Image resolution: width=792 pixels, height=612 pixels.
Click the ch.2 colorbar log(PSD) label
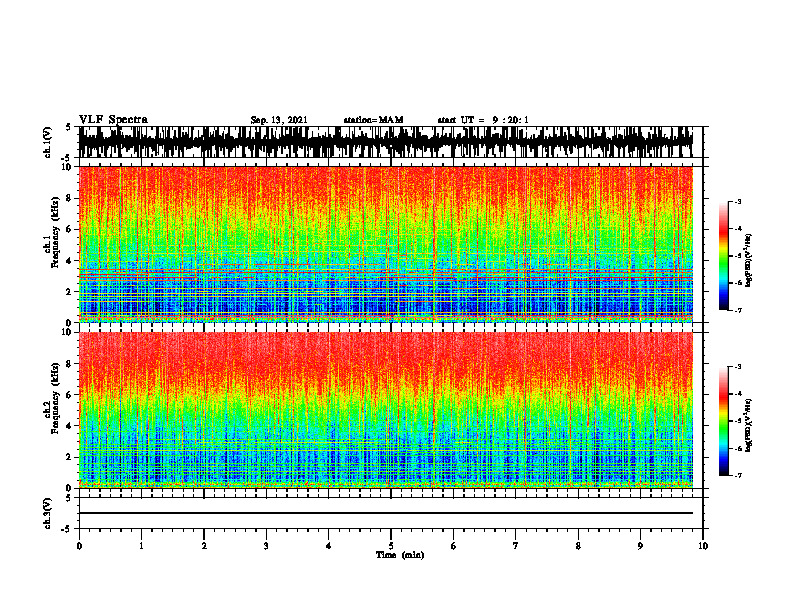[x=749, y=425]
